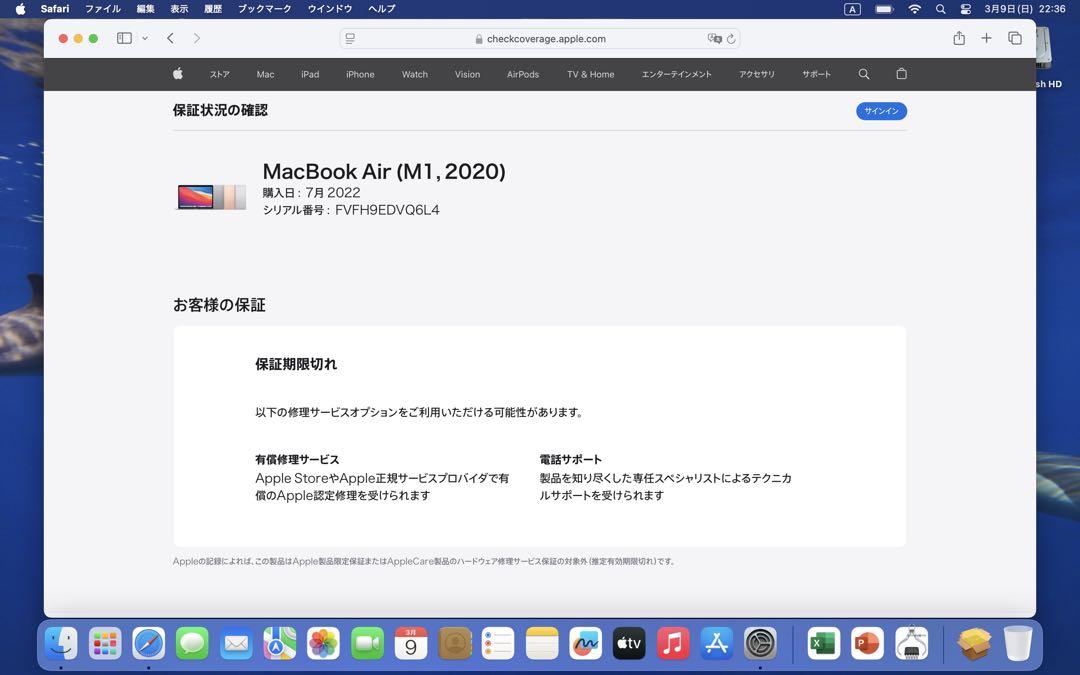Open Spotlight search in menu bar
The height and width of the screenshot is (675, 1080).
pos(940,9)
